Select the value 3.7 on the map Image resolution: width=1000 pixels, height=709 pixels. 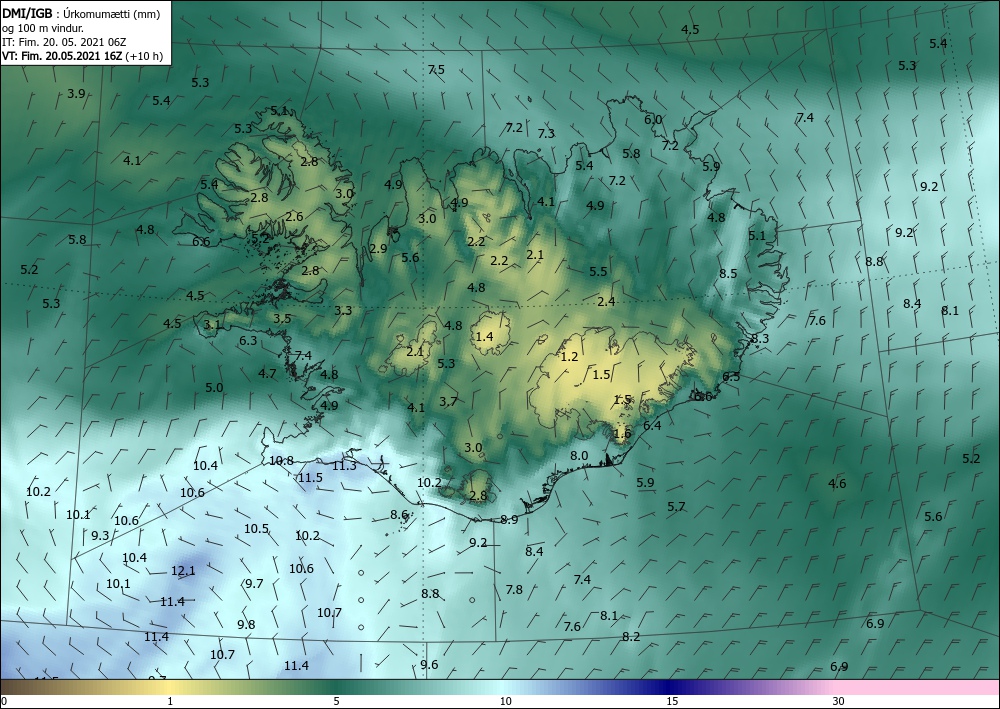(448, 401)
